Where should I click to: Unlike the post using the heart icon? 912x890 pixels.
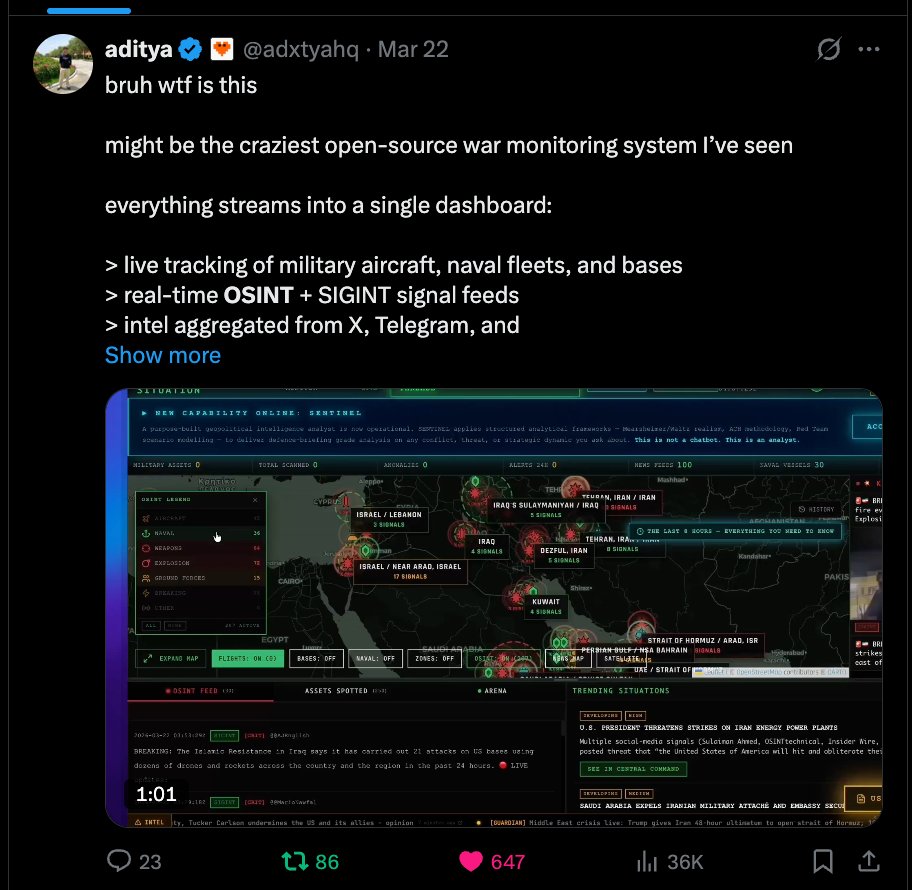(x=471, y=861)
